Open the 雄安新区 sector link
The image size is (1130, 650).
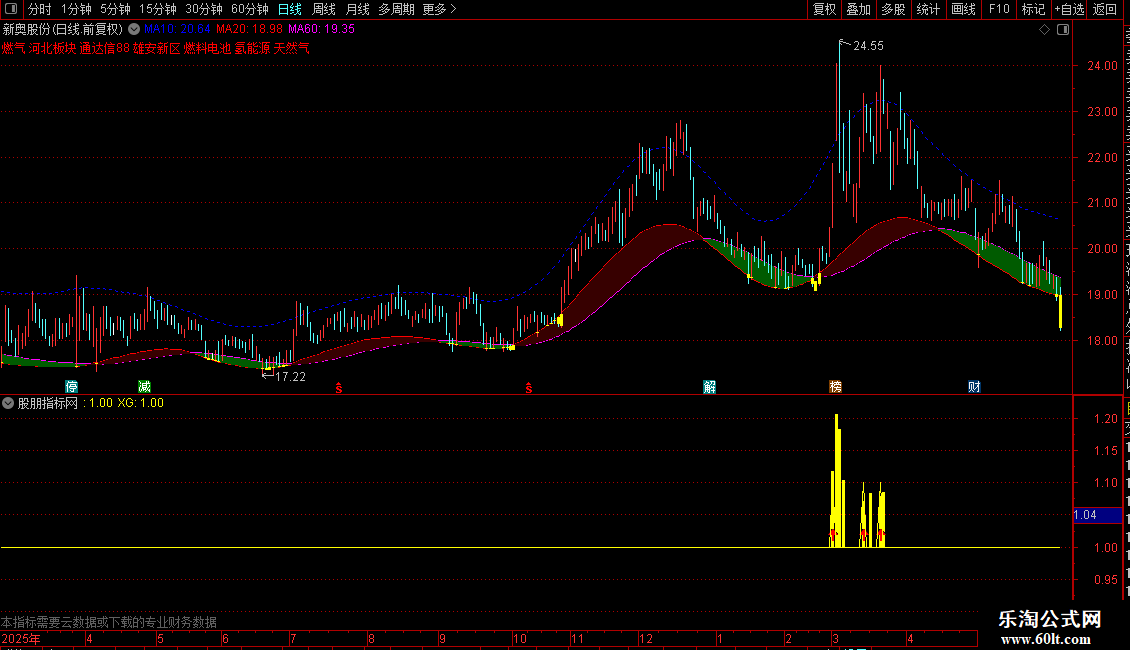[x=156, y=48]
